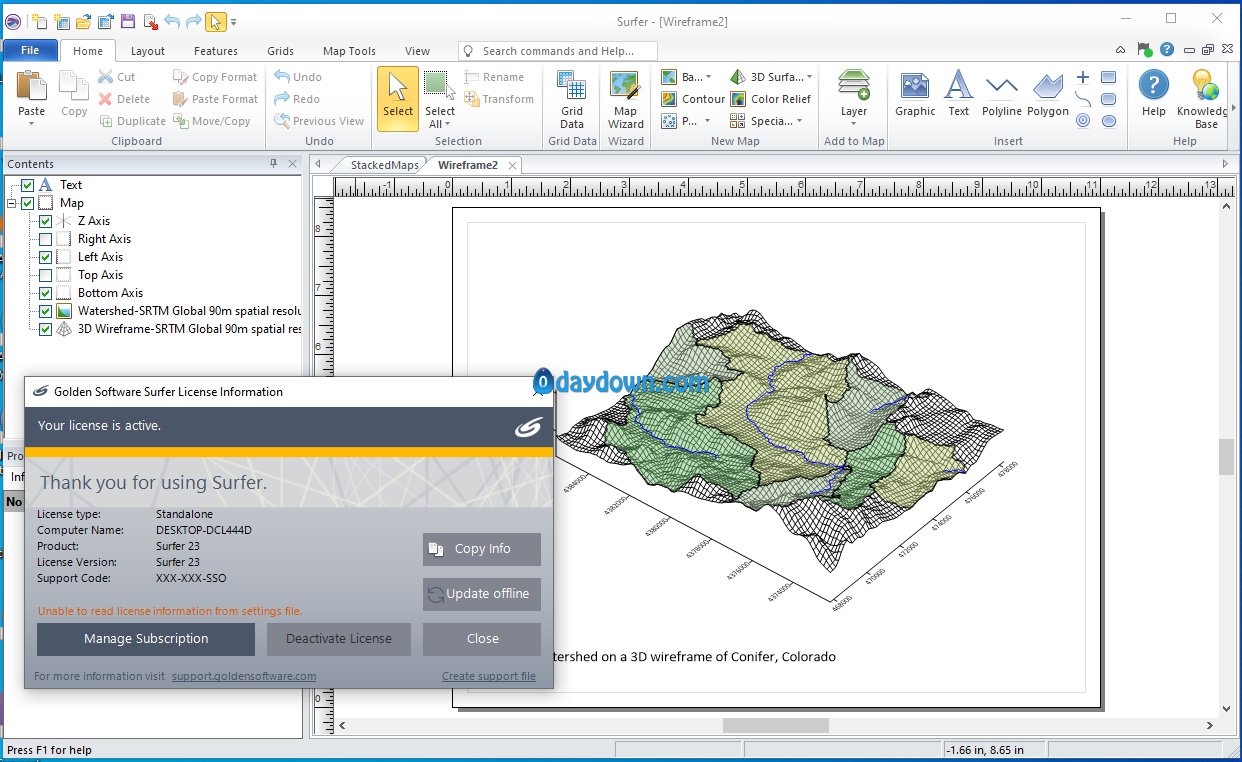Click the vertical scrollbar thumb of map window
Viewport: 1242px width, 762px height.
click(x=1227, y=457)
